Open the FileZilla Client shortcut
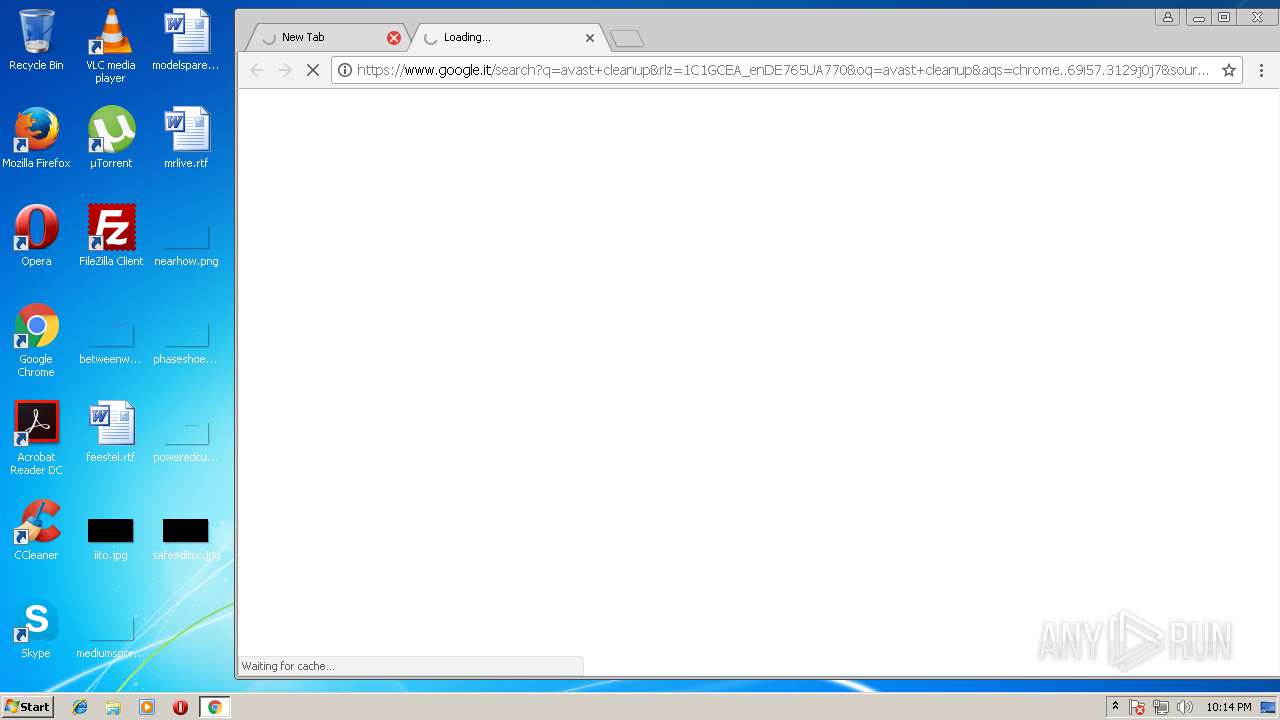Viewport: 1280px width, 720px height. pyautogui.click(x=110, y=236)
